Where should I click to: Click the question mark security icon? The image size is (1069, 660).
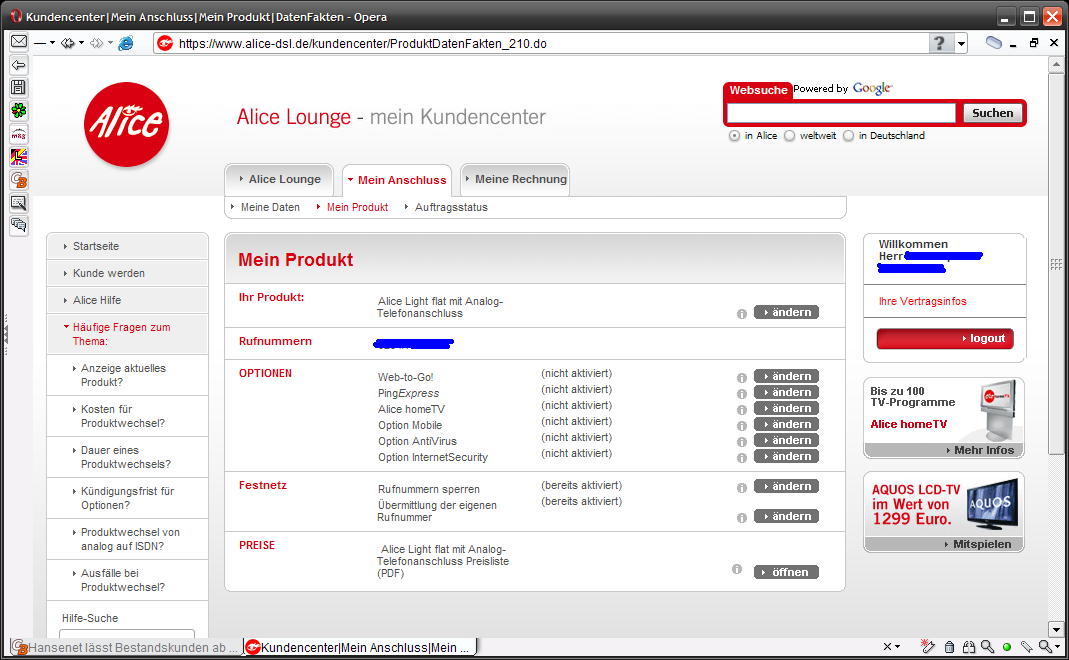[940, 44]
